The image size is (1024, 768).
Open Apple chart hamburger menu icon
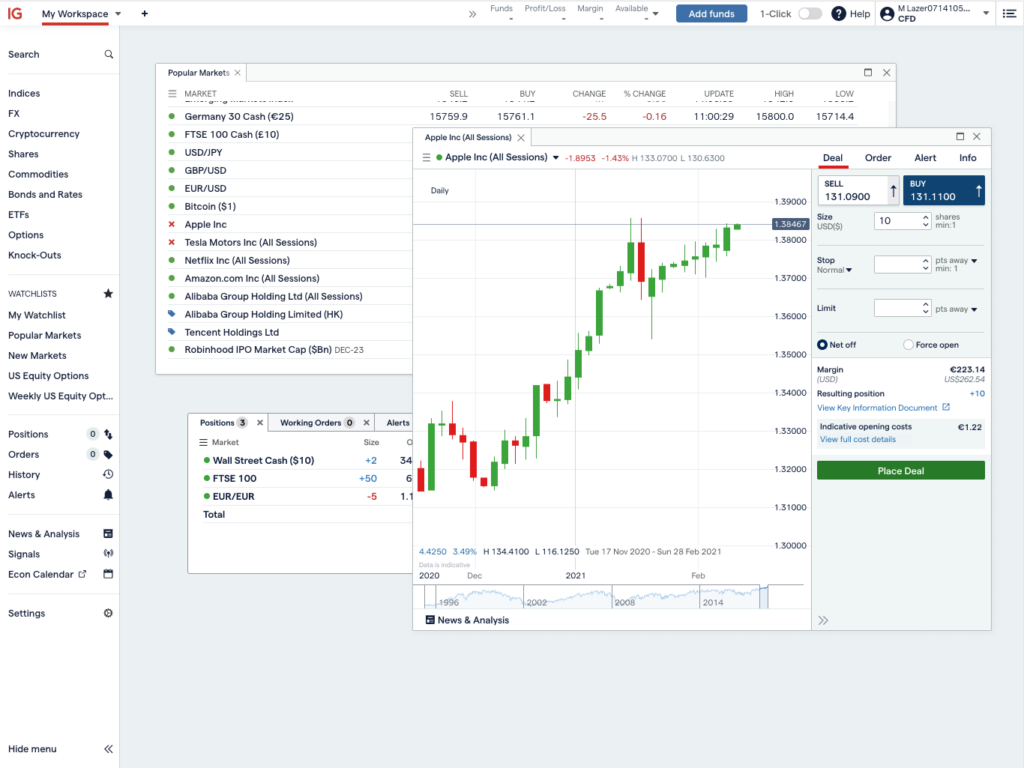tap(426, 157)
